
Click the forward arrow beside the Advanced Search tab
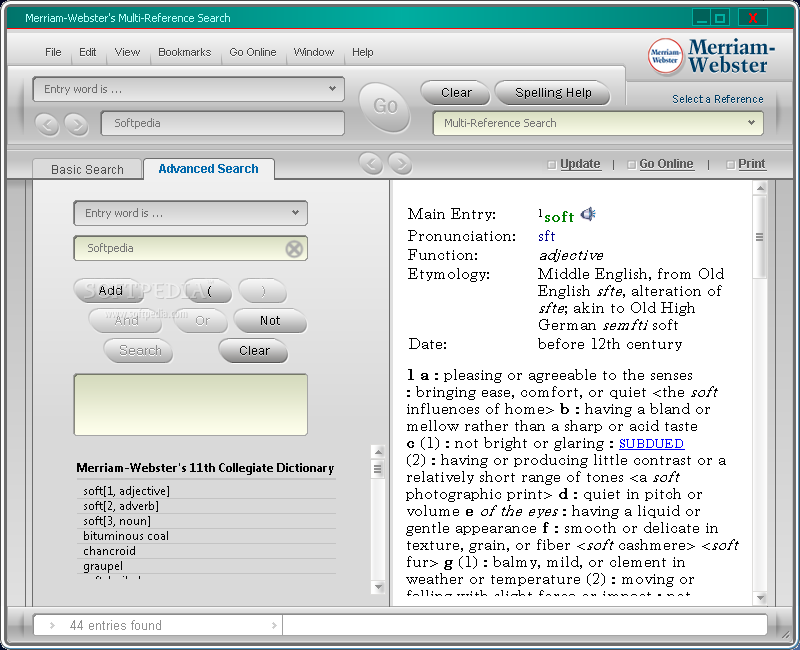(x=400, y=164)
